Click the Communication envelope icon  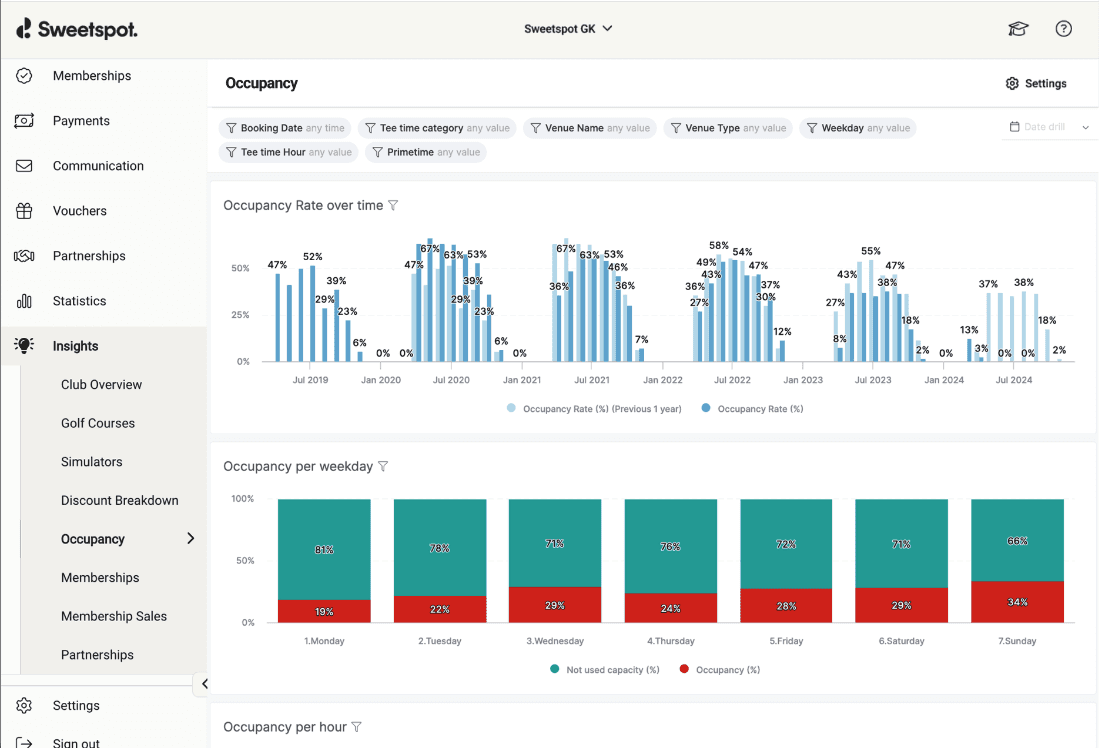pyautogui.click(x=24, y=166)
